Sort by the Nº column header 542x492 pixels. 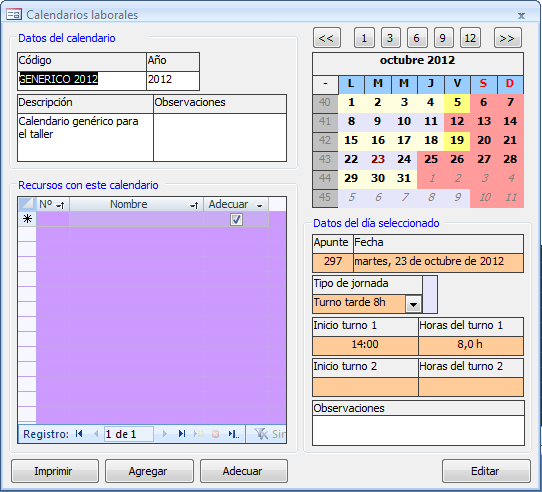pos(53,204)
